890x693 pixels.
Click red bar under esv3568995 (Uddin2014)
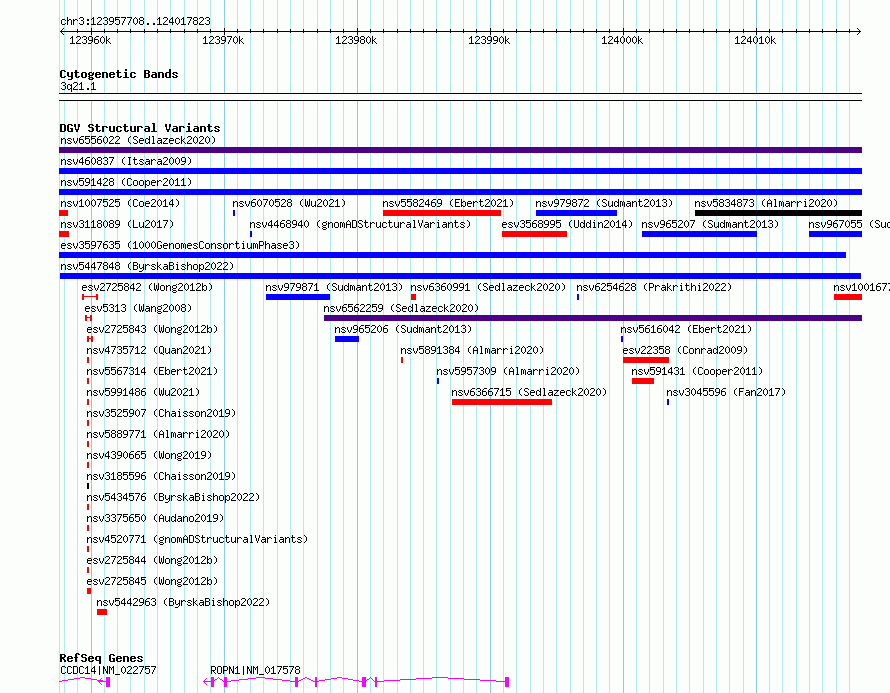point(534,234)
